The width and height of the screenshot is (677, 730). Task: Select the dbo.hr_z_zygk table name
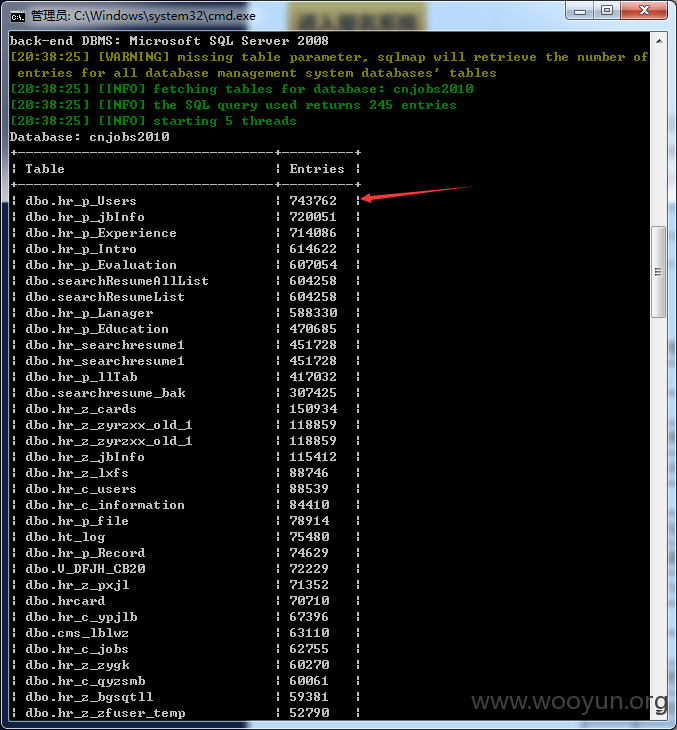(77, 665)
